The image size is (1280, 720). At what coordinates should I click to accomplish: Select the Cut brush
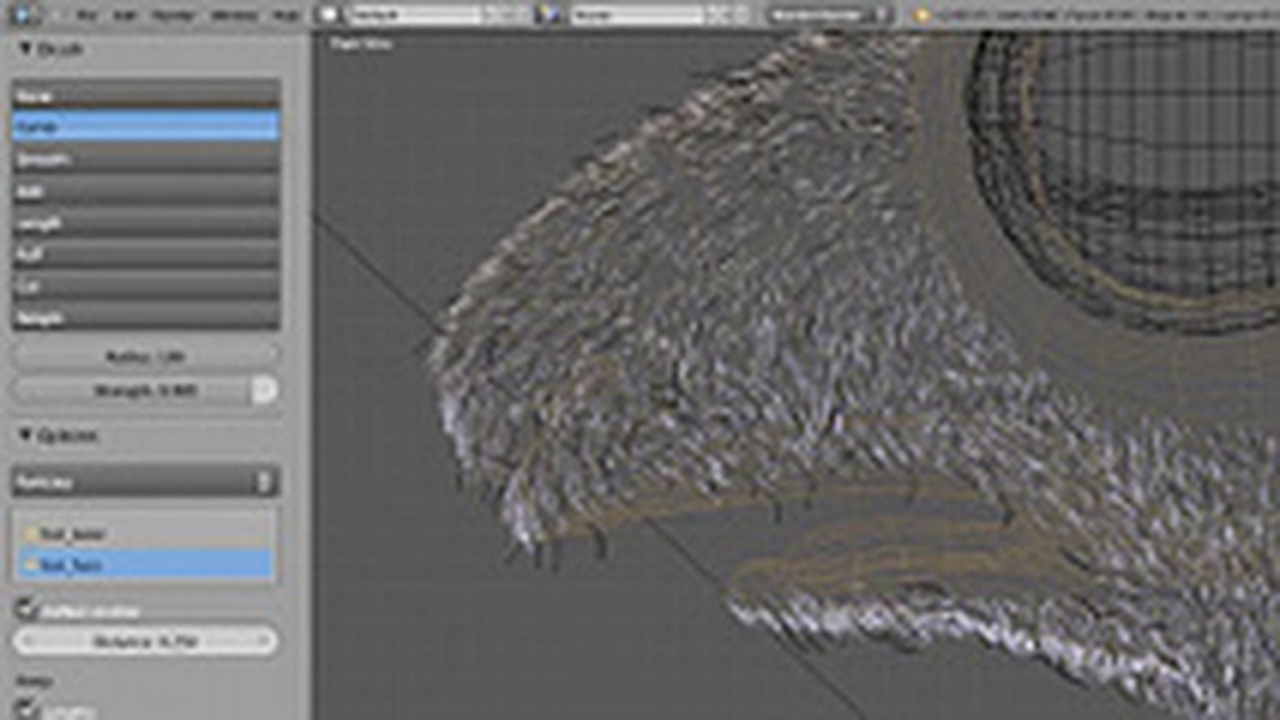[145, 286]
